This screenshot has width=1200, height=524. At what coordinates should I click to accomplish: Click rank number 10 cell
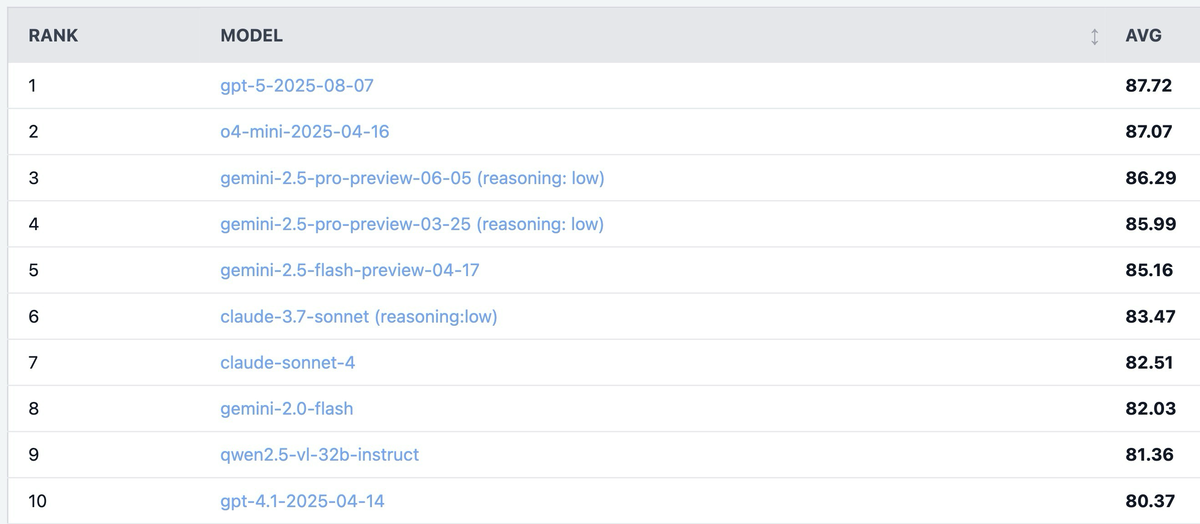tap(37, 500)
